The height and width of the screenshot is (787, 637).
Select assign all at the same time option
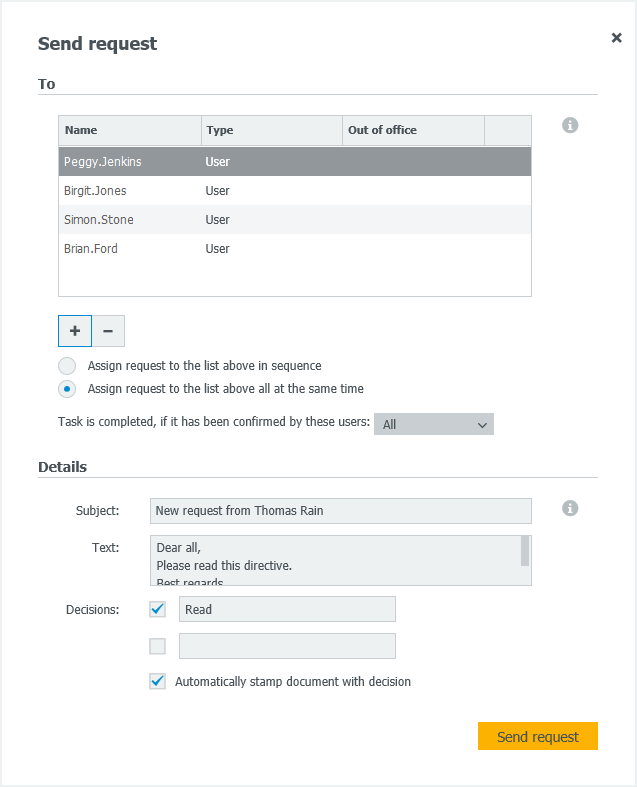[67, 389]
